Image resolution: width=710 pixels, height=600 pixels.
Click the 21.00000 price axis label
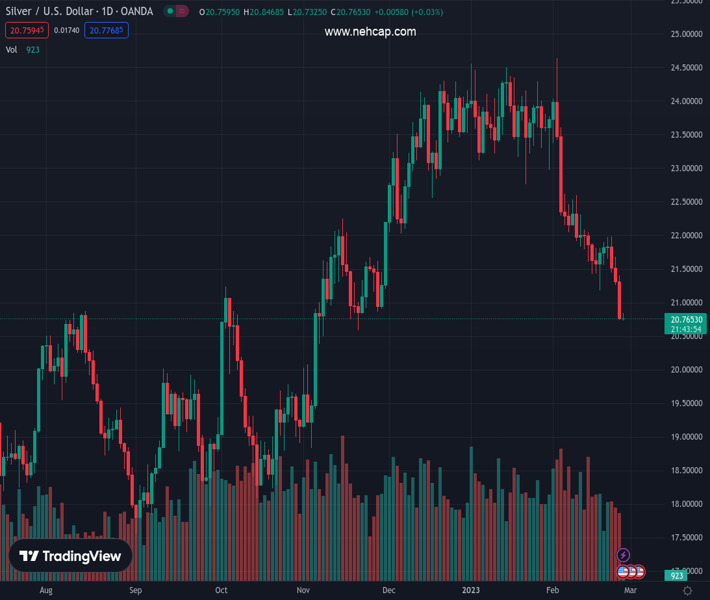pos(686,302)
